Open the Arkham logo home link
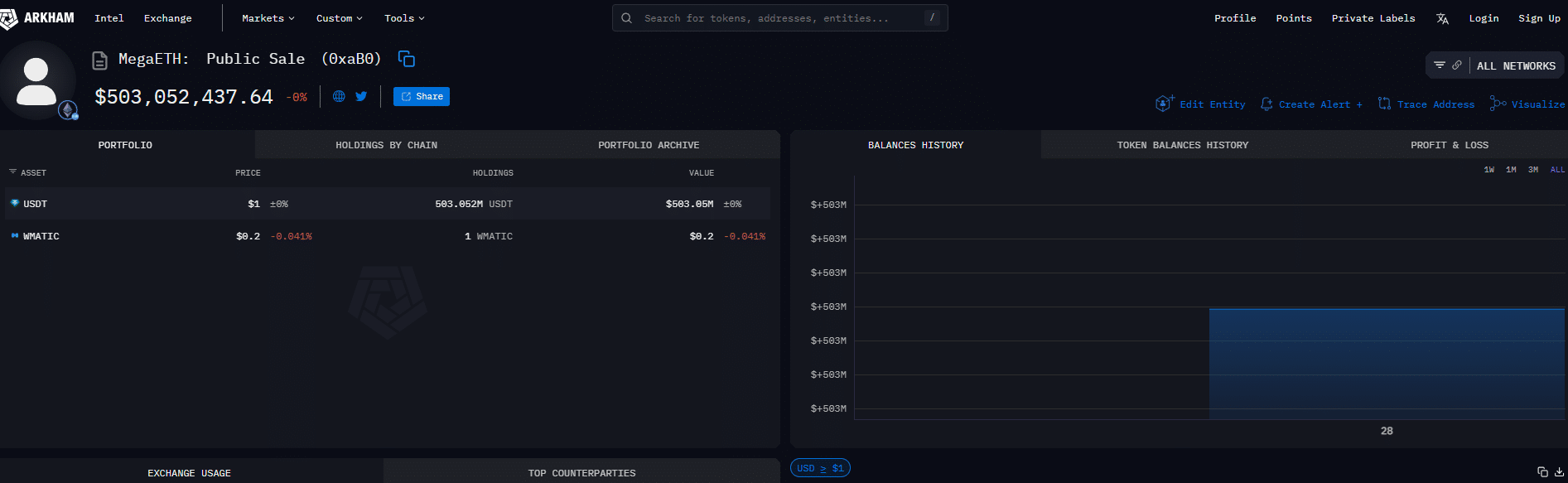The image size is (1568, 483). pyautogui.click(x=38, y=18)
